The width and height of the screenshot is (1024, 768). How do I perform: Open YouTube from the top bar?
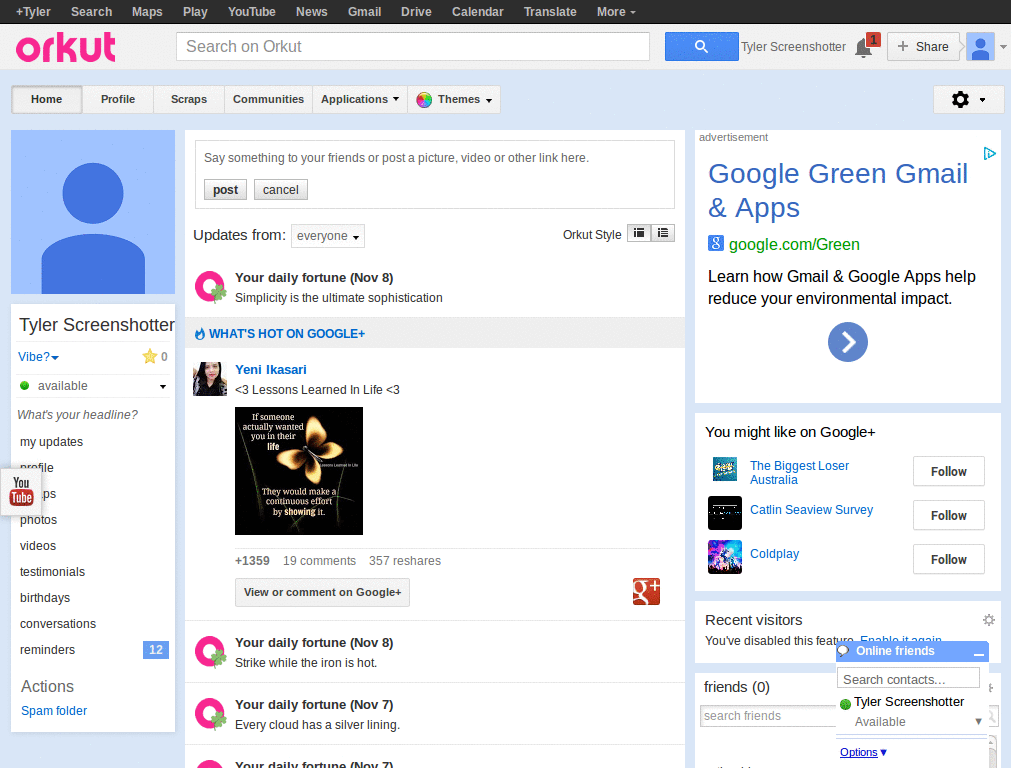click(x=251, y=12)
